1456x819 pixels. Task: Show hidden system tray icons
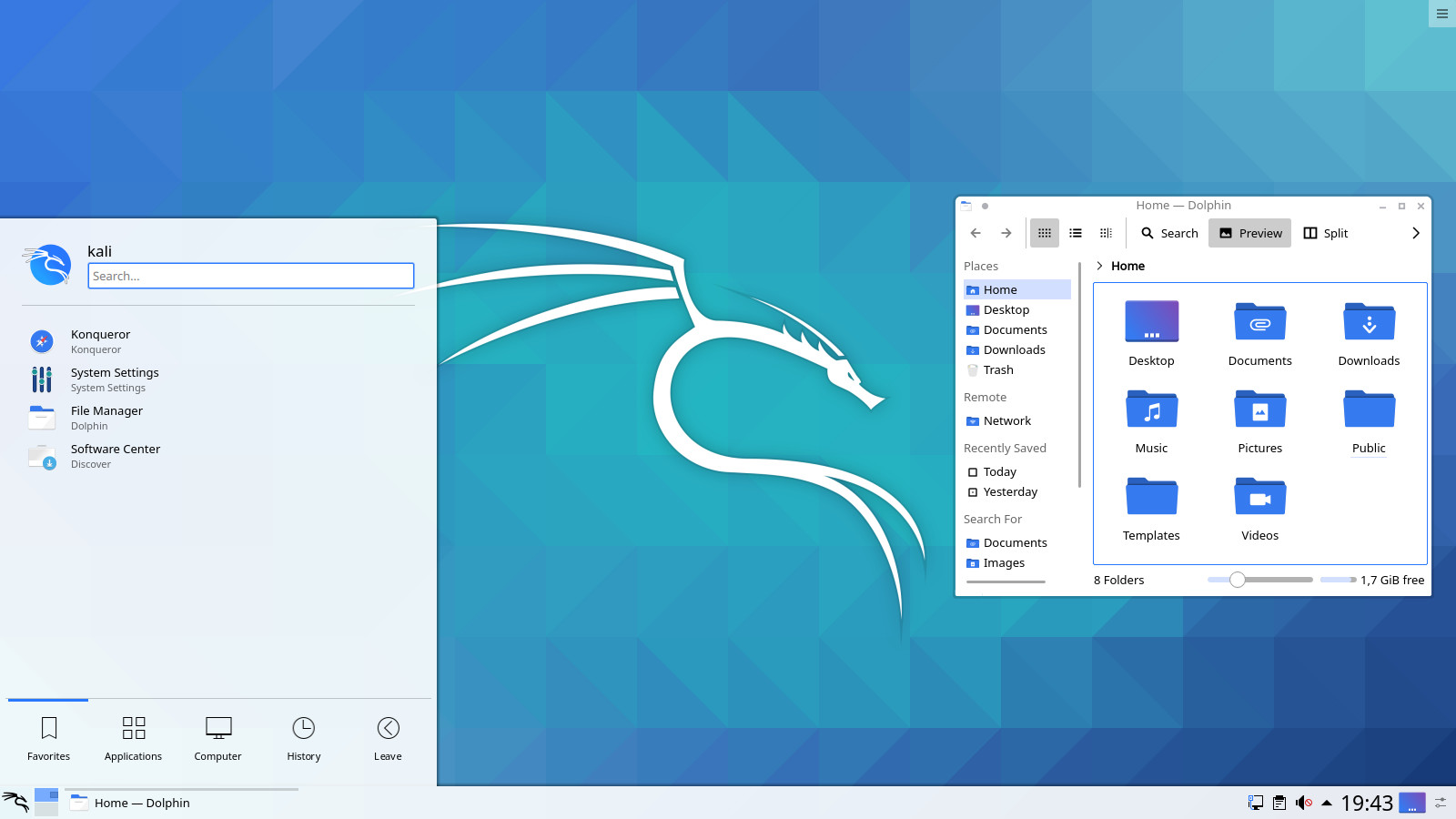click(x=1327, y=803)
